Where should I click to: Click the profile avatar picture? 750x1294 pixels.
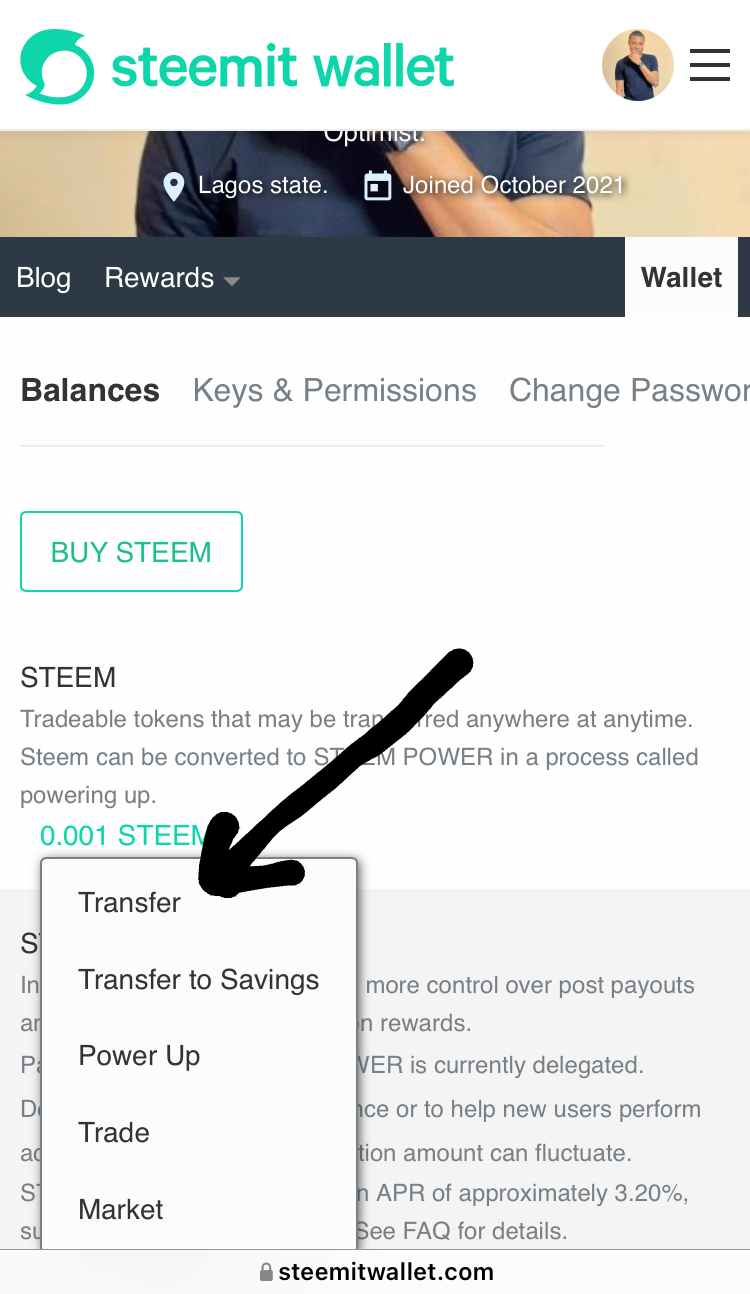coord(637,66)
